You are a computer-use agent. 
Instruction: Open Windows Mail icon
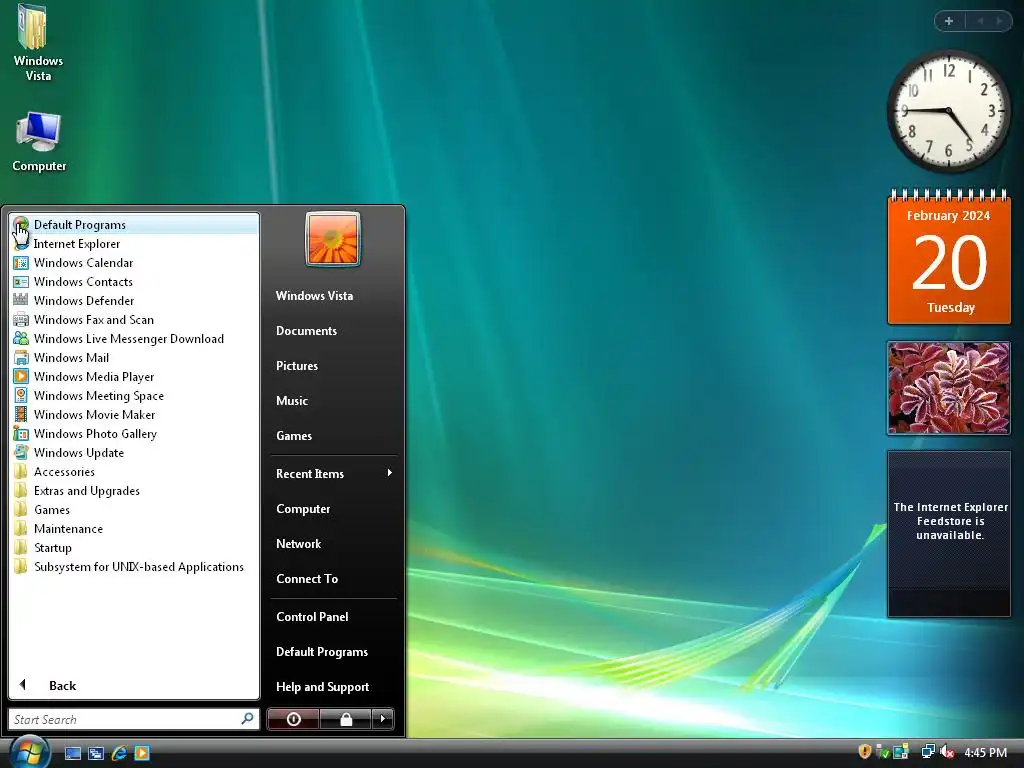[x=21, y=357]
